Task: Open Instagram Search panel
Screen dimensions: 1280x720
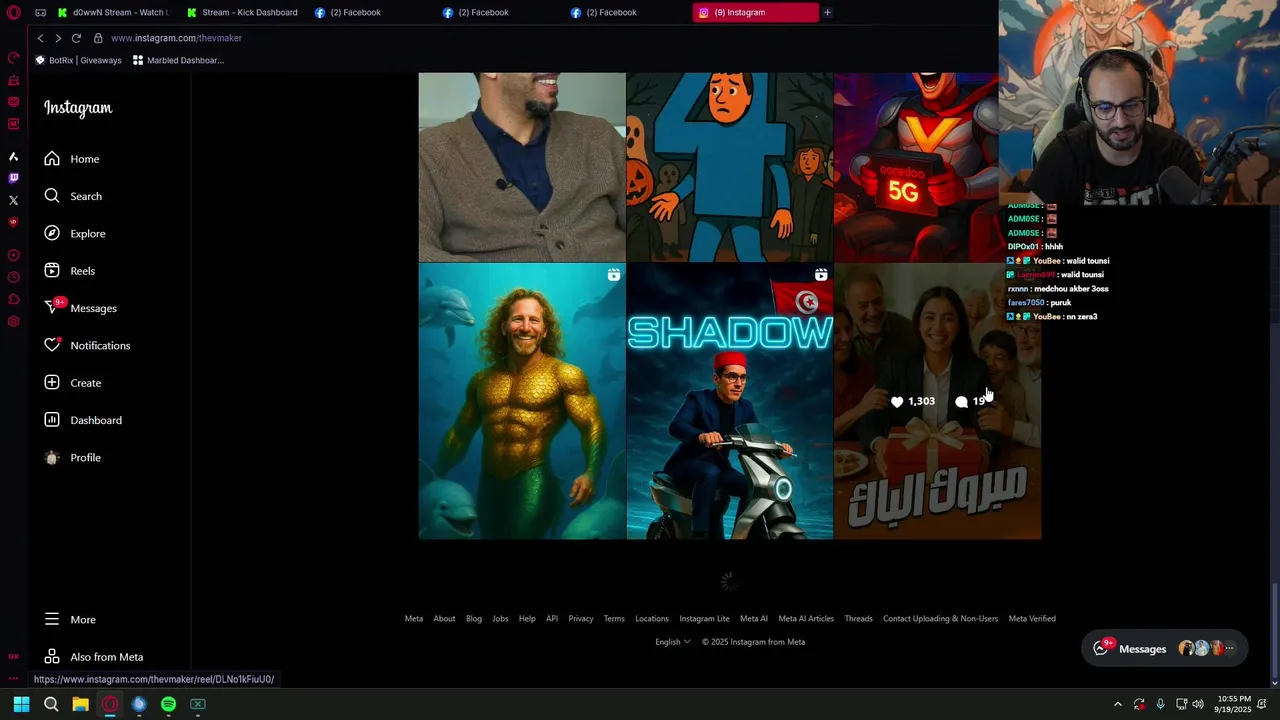Action: pos(72,196)
